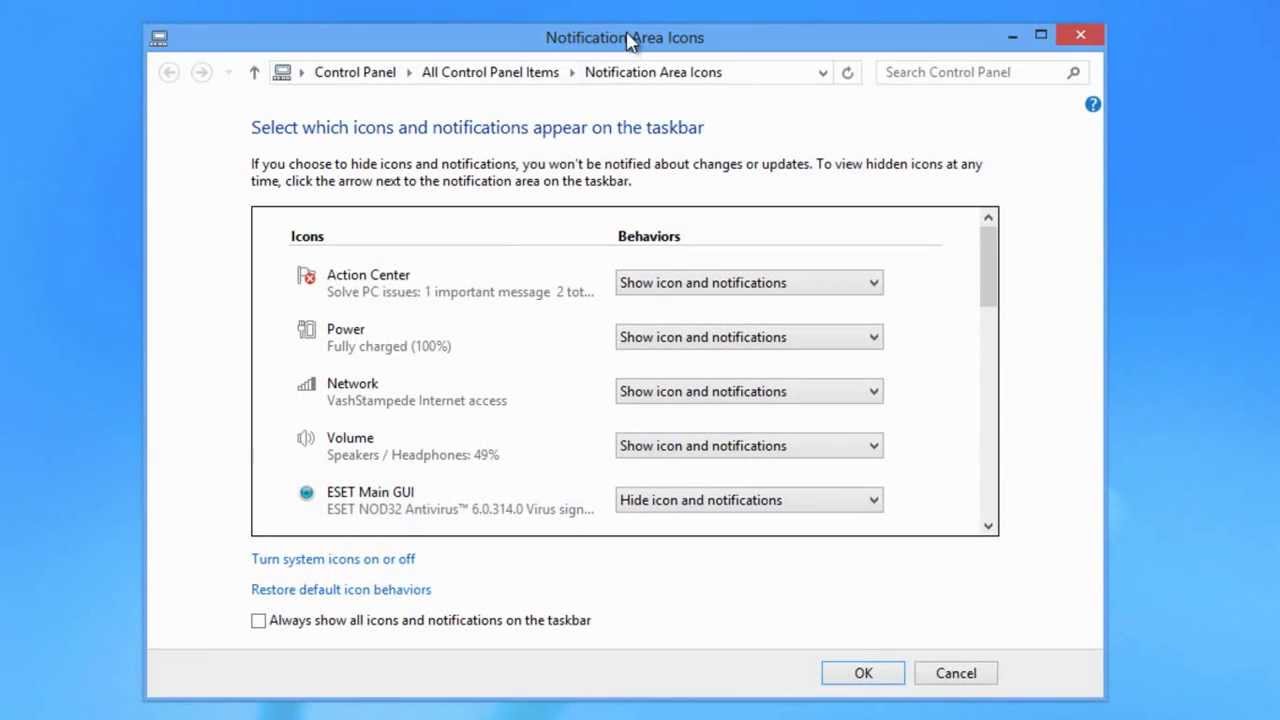Open Action Center behavior dropdown
Image resolution: width=1280 pixels, height=720 pixels.
(x=749, y=283)
